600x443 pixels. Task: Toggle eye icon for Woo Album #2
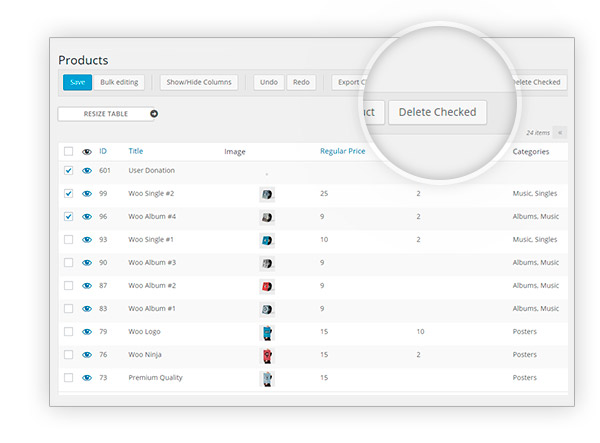(87, 285)
